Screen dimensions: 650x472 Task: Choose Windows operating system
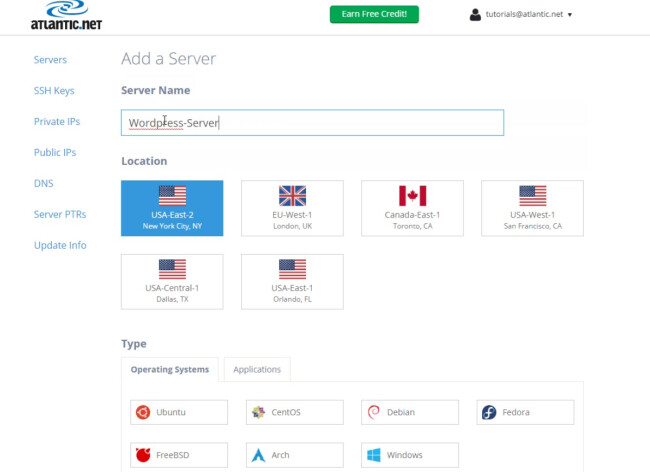coord(410,455)
